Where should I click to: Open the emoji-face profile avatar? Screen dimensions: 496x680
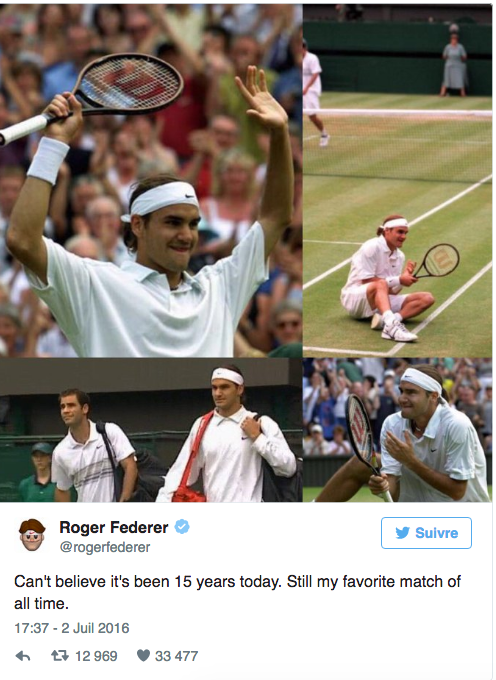pyautogui.click(x=32, y=534)
